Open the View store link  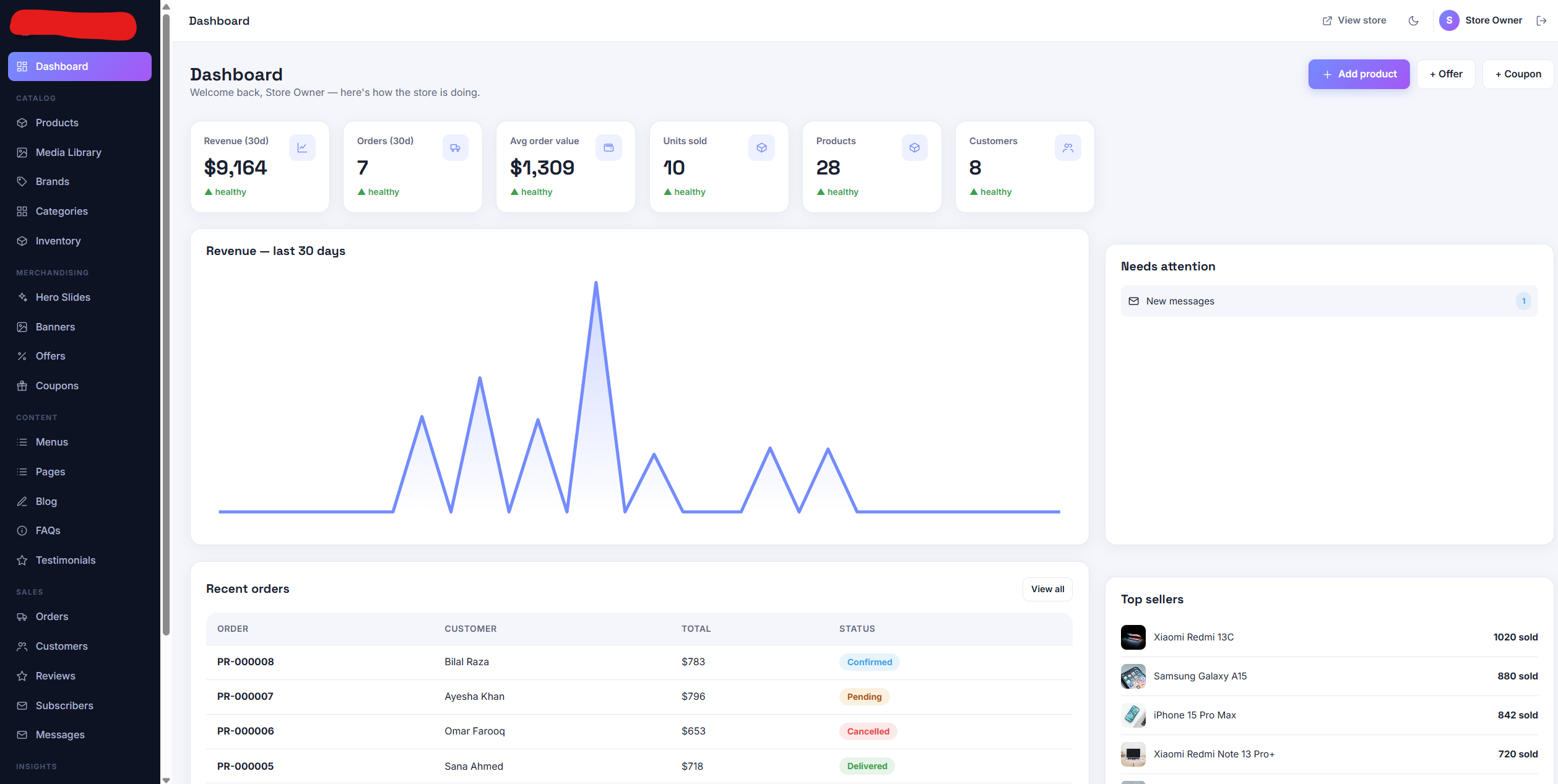point(1354,20)
